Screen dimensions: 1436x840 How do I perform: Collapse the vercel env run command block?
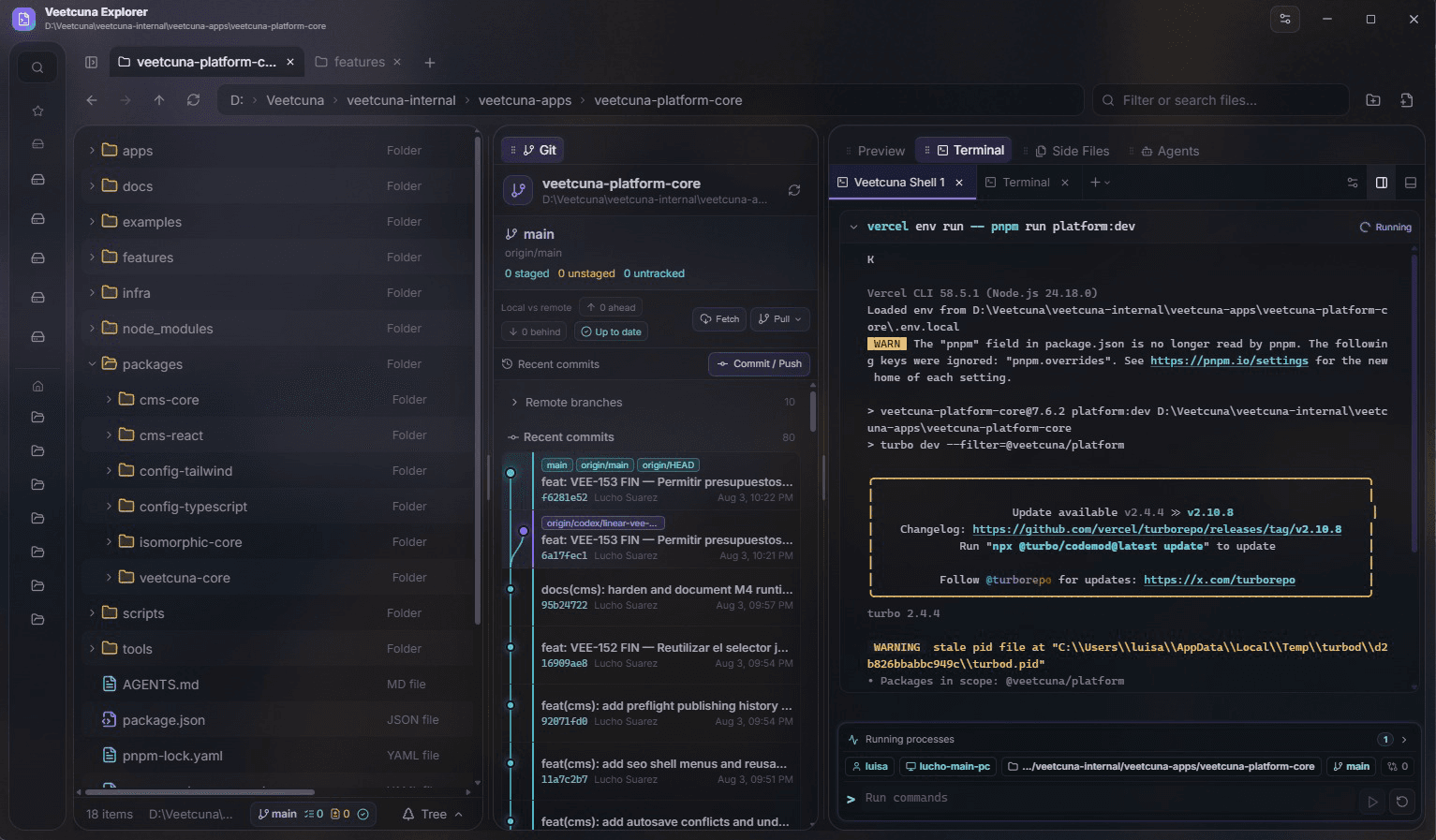[853, 227]
